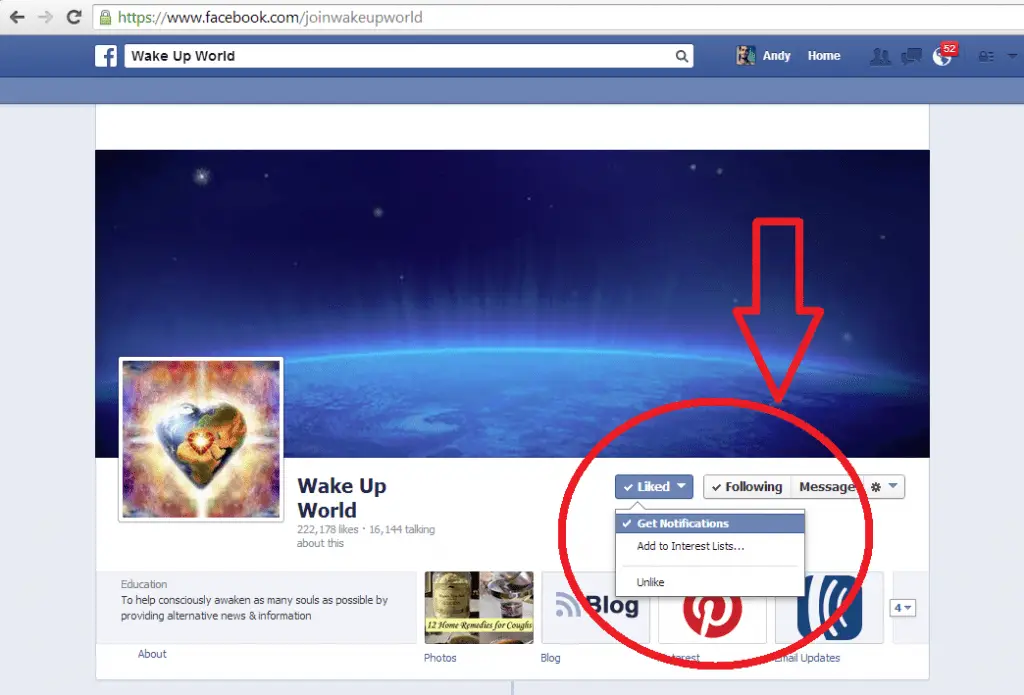1024x695 pixels.
Task: Click the Message button
Action: pyautogui.click(x=825, y=487)
